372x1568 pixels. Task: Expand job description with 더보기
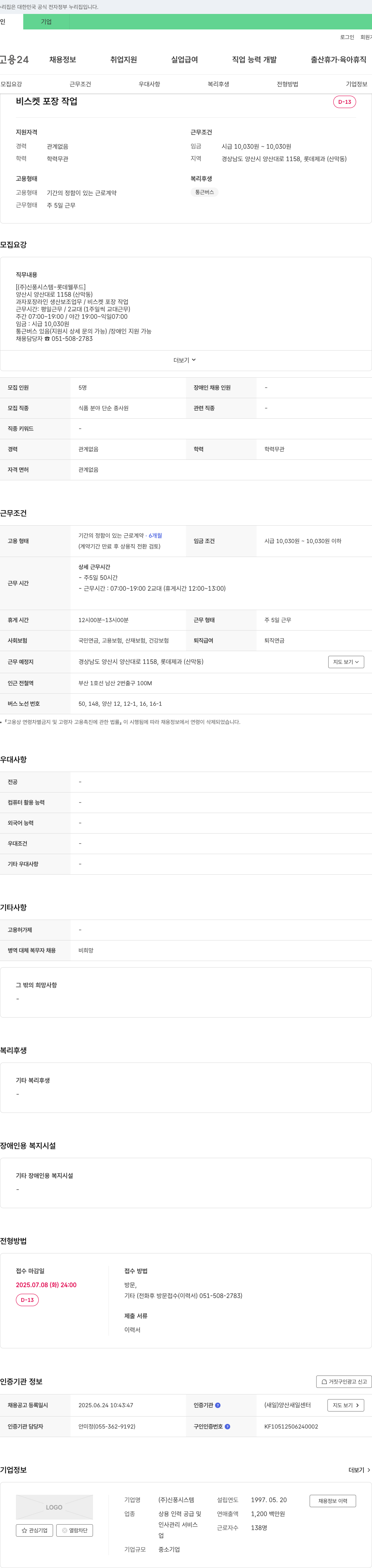(x=184, y=360)
